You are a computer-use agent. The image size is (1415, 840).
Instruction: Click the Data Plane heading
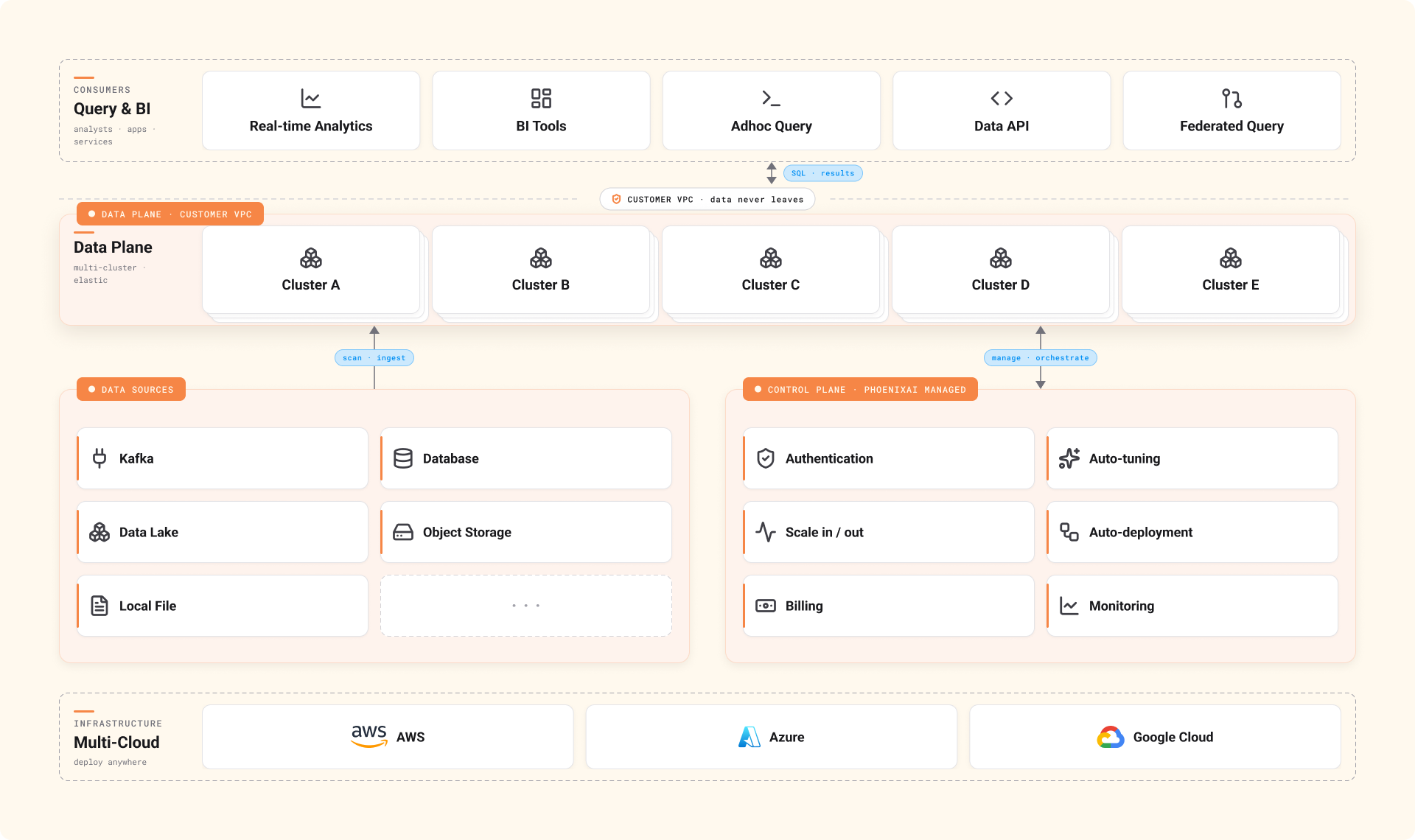point(113,247)
